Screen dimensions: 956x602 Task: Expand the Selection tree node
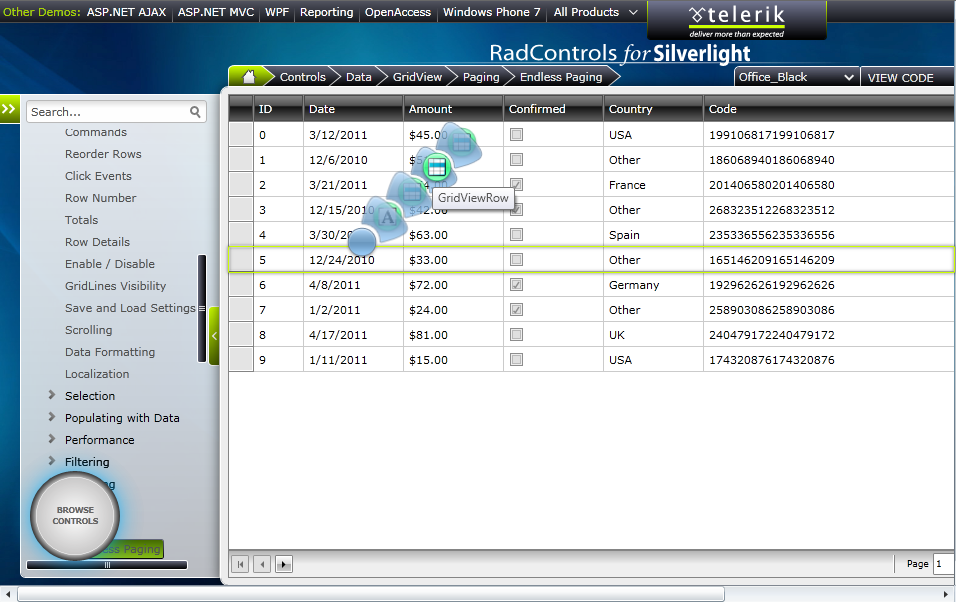(52, 395)
